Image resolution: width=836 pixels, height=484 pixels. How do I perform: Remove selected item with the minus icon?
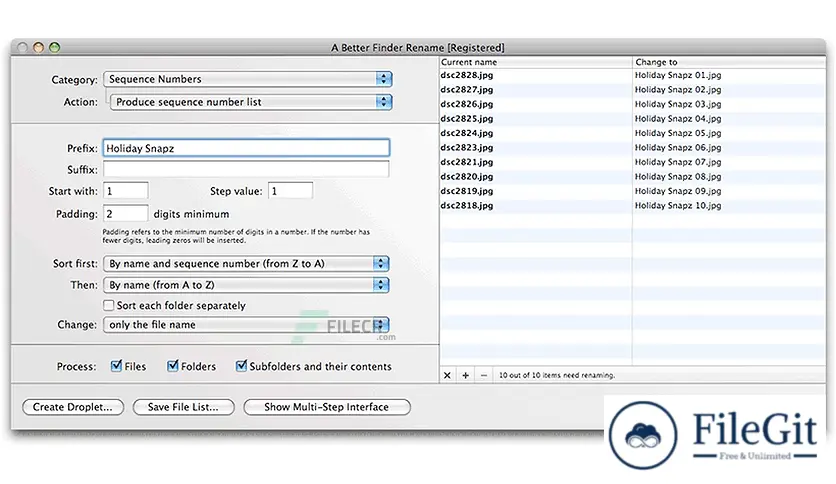click(x=484, y=375)
